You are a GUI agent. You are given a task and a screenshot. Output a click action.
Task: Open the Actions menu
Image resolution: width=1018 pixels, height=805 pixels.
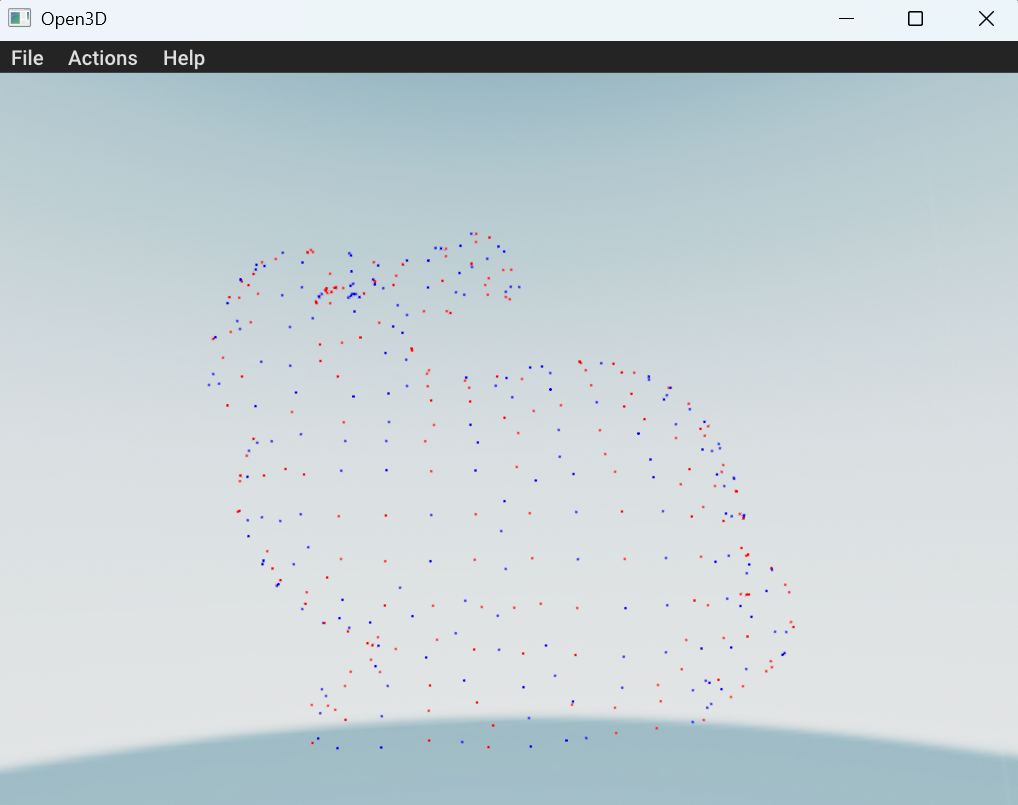point(103,58)
